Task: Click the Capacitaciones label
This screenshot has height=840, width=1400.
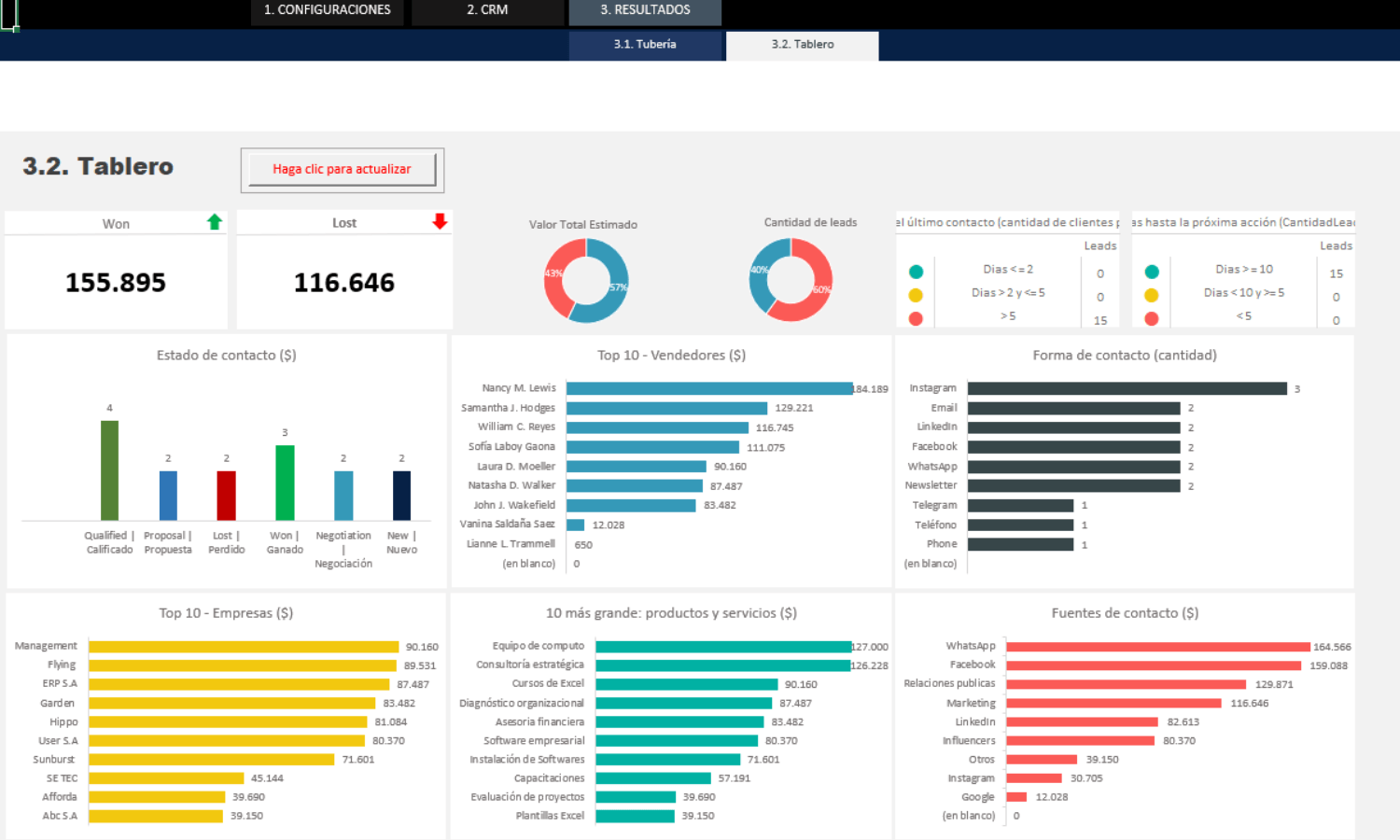Action: [549, 777]
